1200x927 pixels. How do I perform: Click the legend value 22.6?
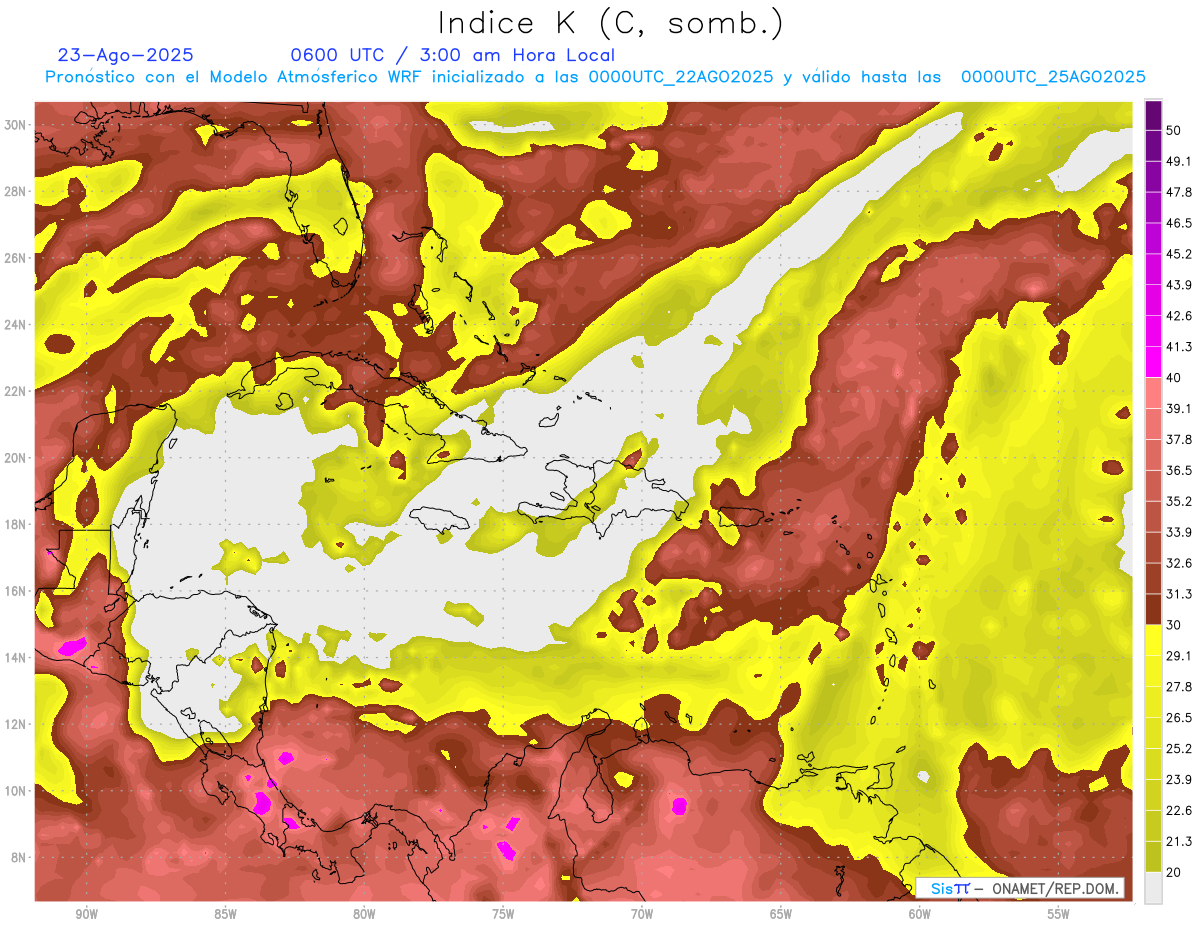pyautogui.click(x=1179, y=810)
